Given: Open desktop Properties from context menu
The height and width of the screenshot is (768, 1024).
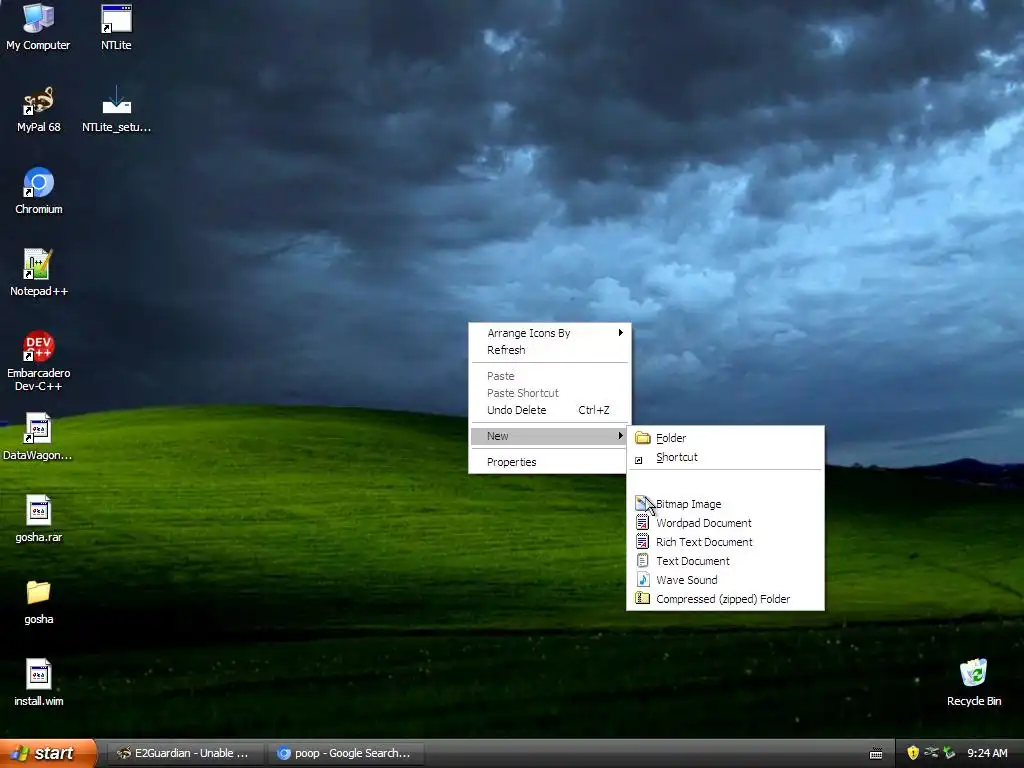Looking at the screenshot, I should [549, 462].
